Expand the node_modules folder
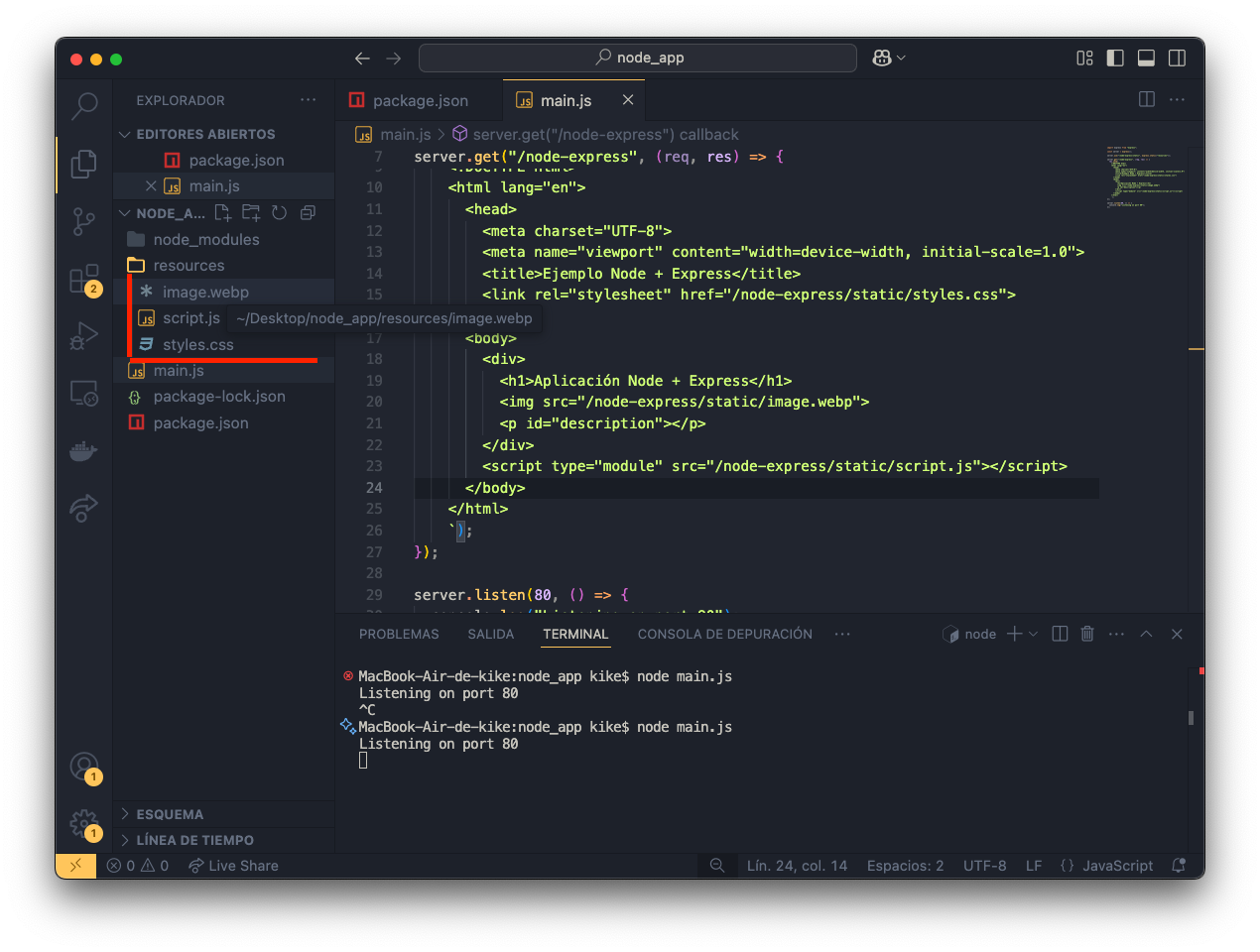Screen dimensions: 1260x952 224,239
